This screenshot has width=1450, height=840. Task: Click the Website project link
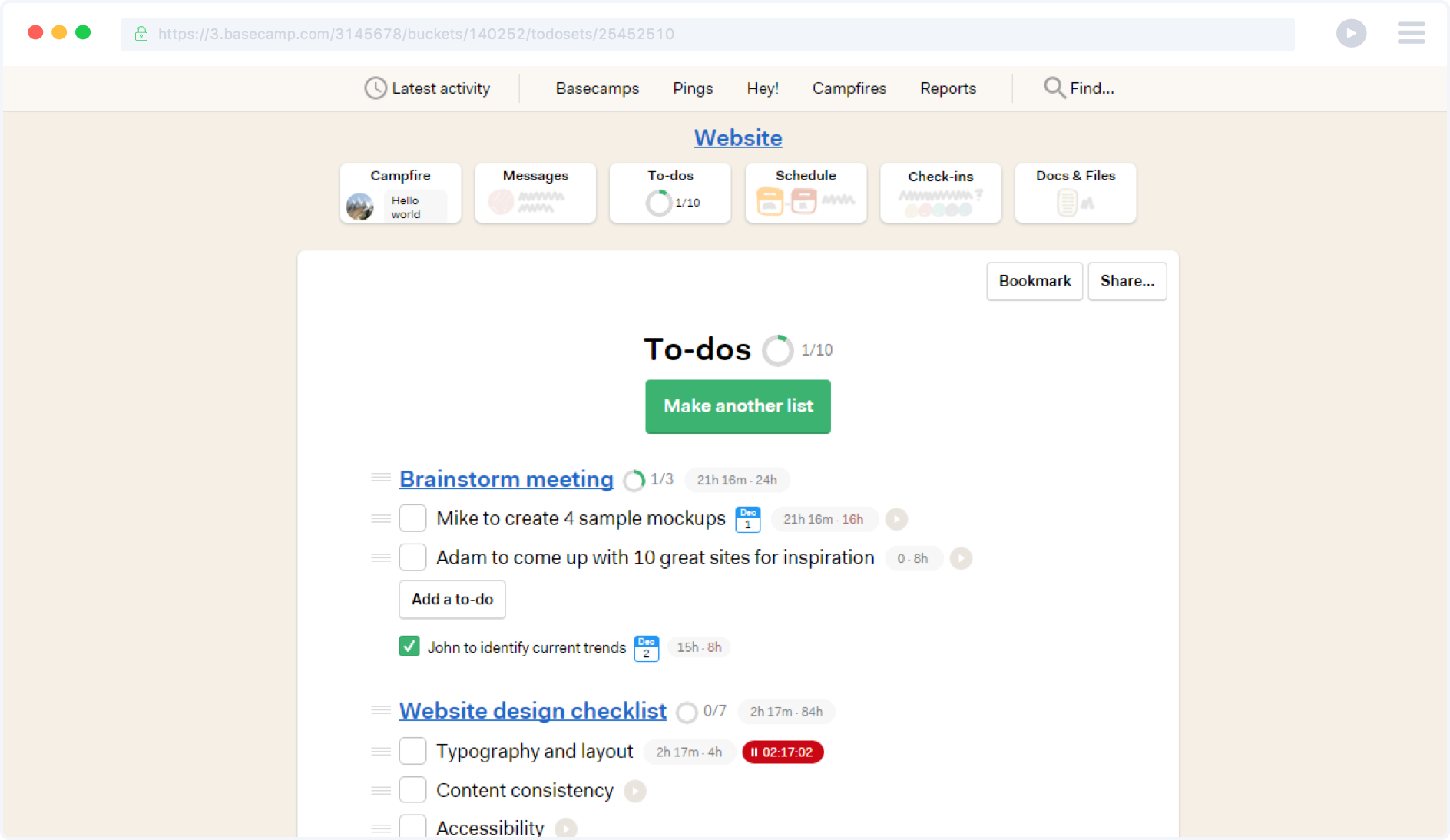(738, 137)
